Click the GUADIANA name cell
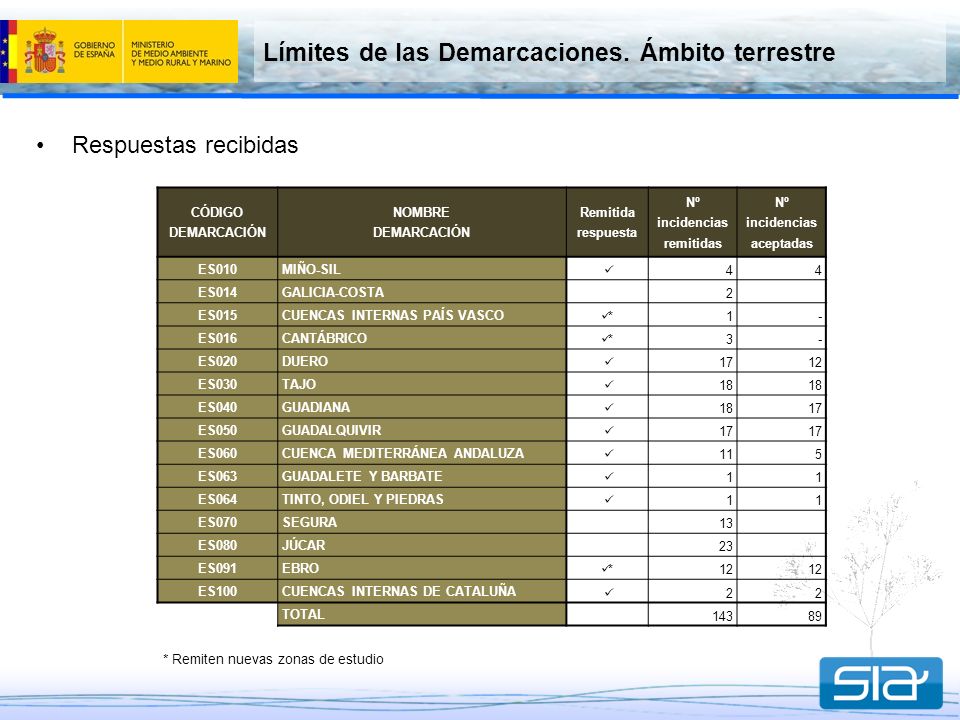The image size is (960, 720). (x=422, y=407)
